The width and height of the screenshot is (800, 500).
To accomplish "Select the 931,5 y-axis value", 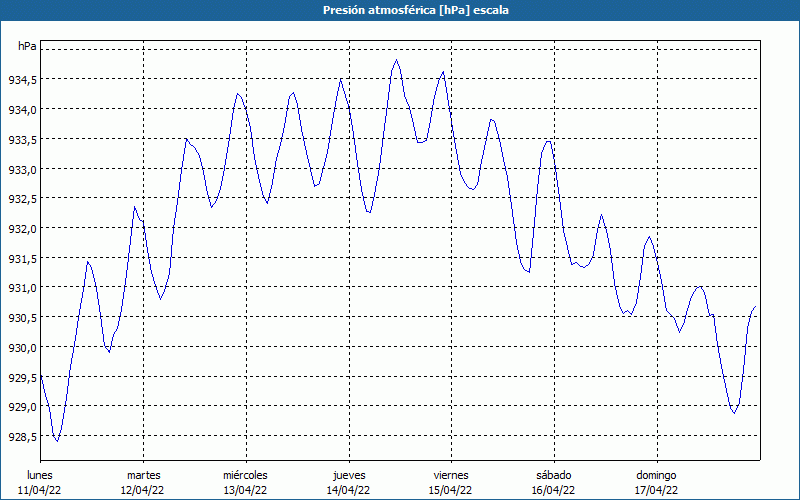I will coord(22,258).
